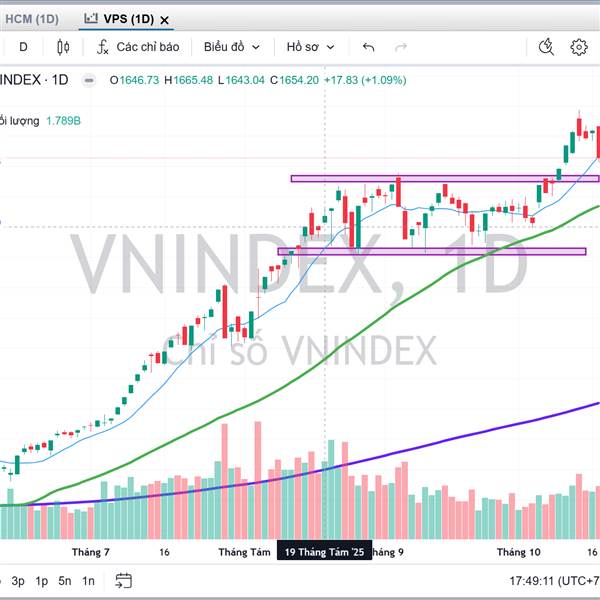
Task: Expand the Biểu đồ dropdown
Action: pos(232,47)
